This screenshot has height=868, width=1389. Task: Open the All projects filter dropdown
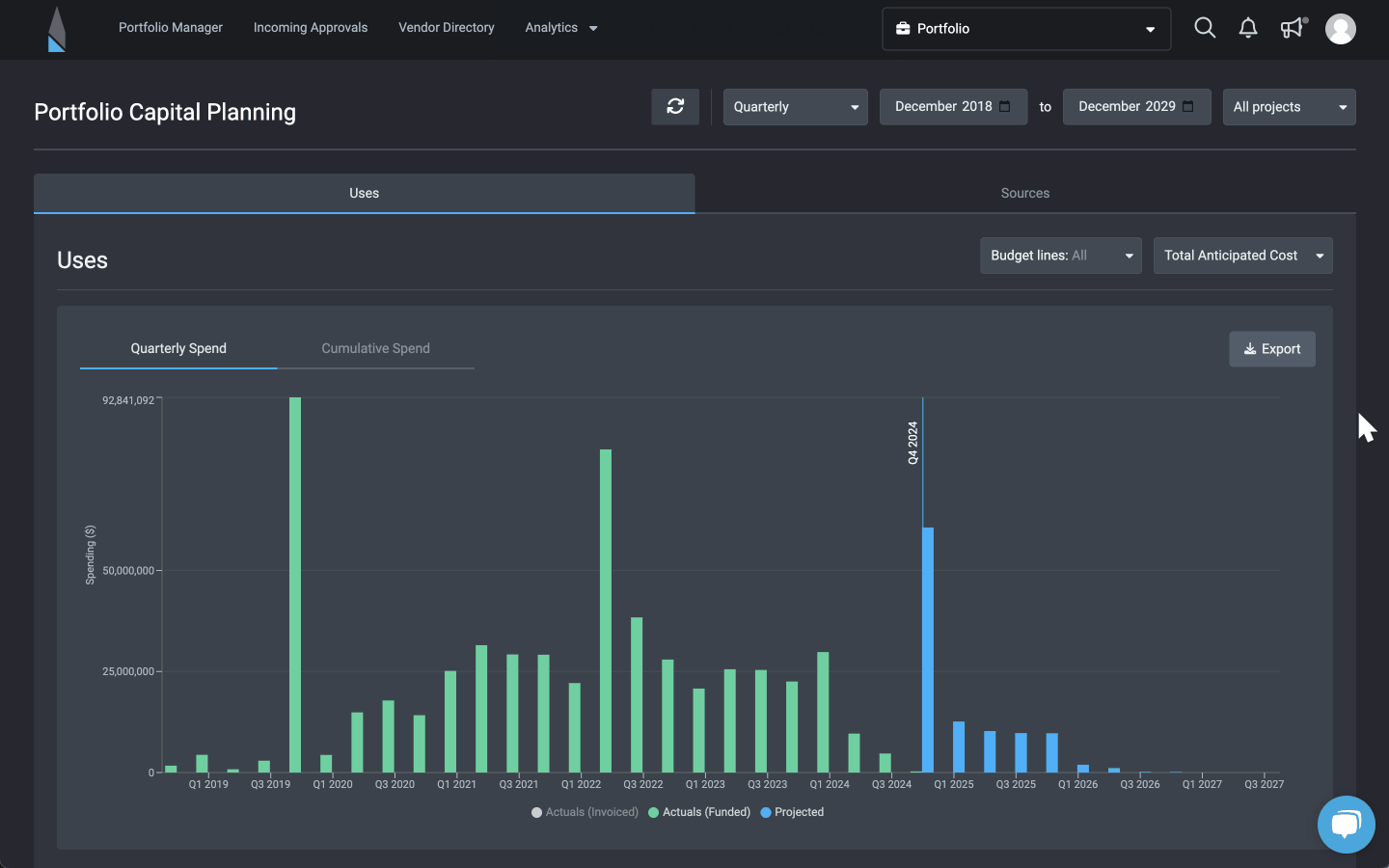(x=1289, y=107)
